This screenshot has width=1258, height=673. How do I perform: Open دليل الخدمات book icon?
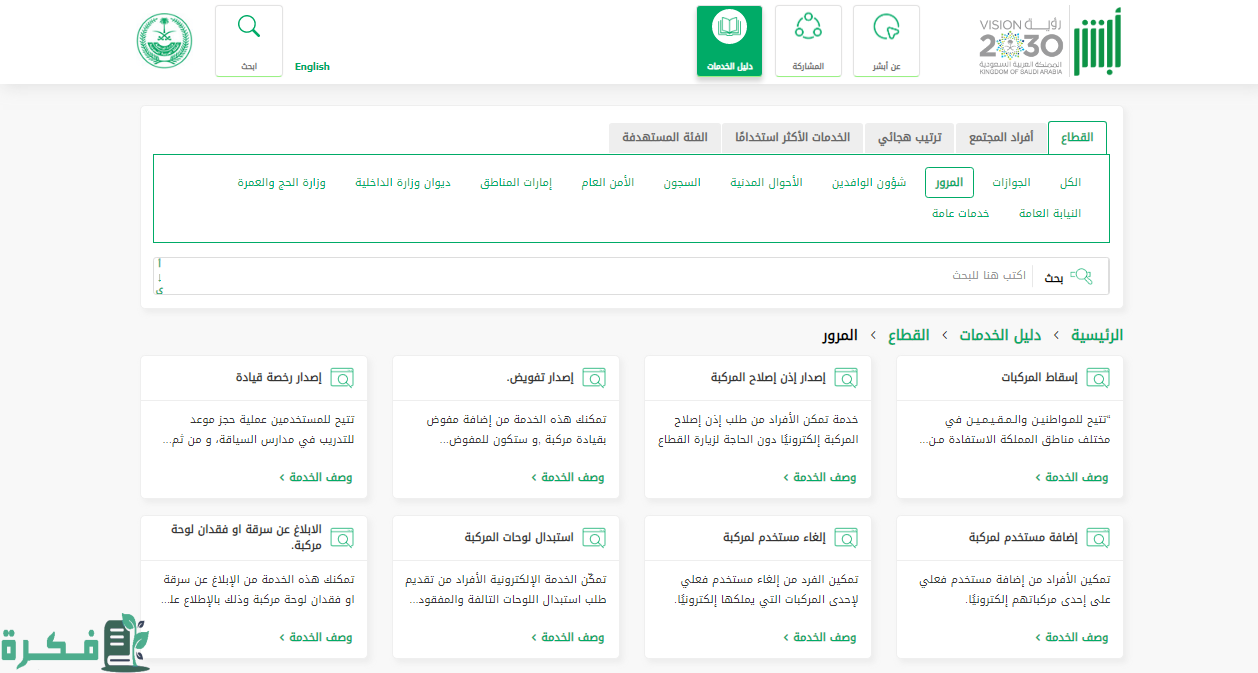(x=729, y=28)
